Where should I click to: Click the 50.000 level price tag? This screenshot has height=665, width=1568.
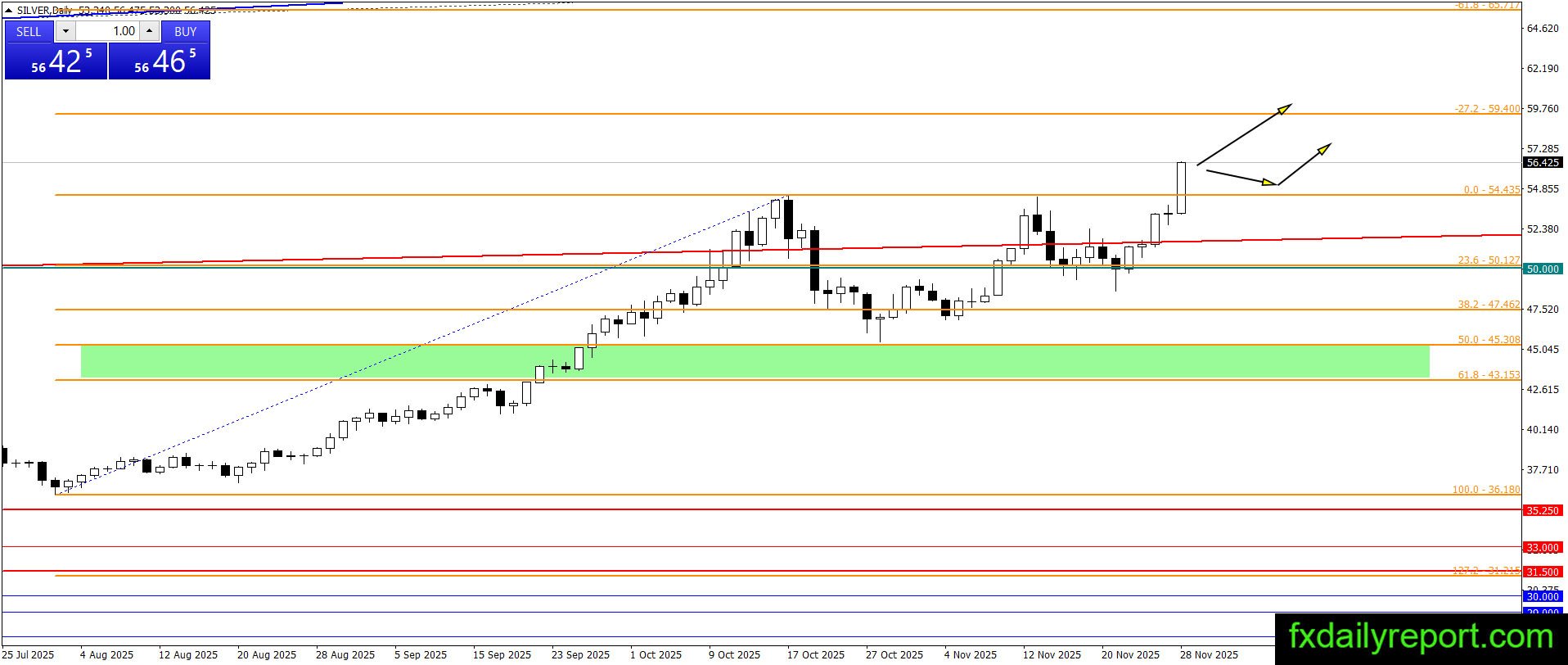(x=1543, y=269)
